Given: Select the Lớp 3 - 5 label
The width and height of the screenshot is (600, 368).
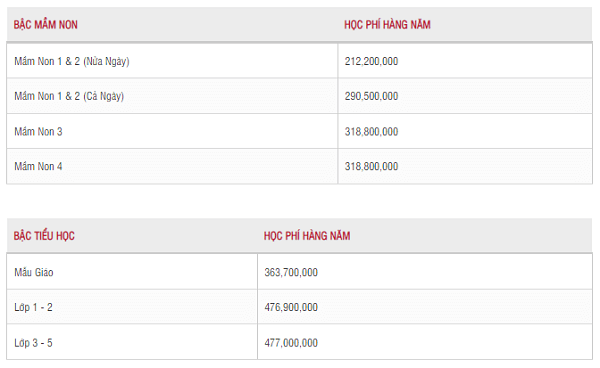Looking at the screenshot, I should click(x=33, y=343).
